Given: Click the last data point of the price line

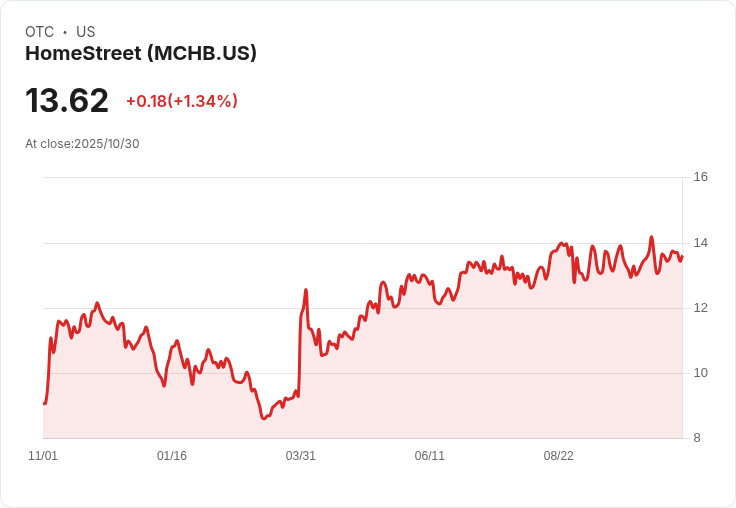Looking at the screenshot, I should click(x=682, y=257).
